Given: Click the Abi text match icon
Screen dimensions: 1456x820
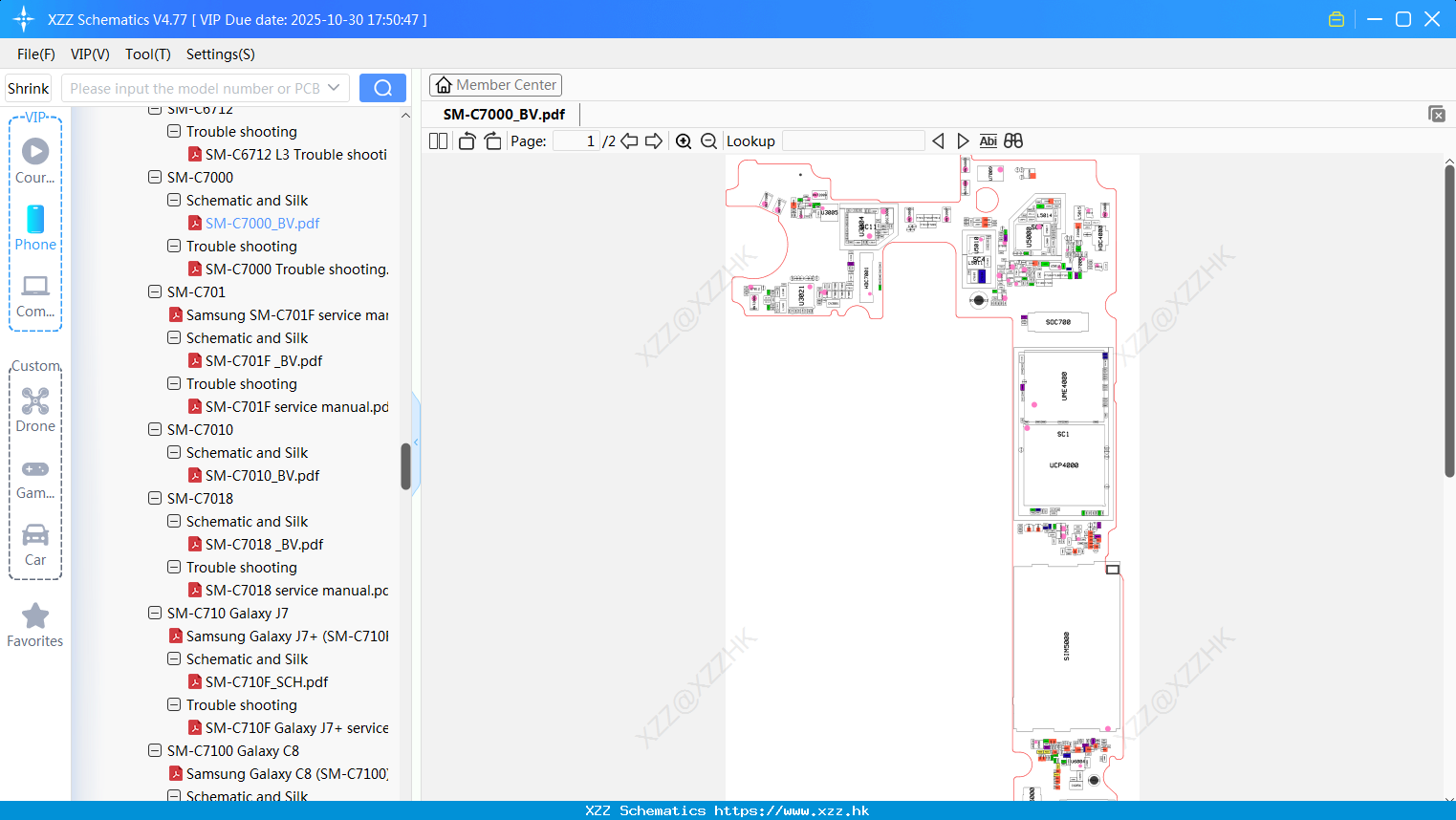Looking at the screenshot, I should click(x=988, y=140).
